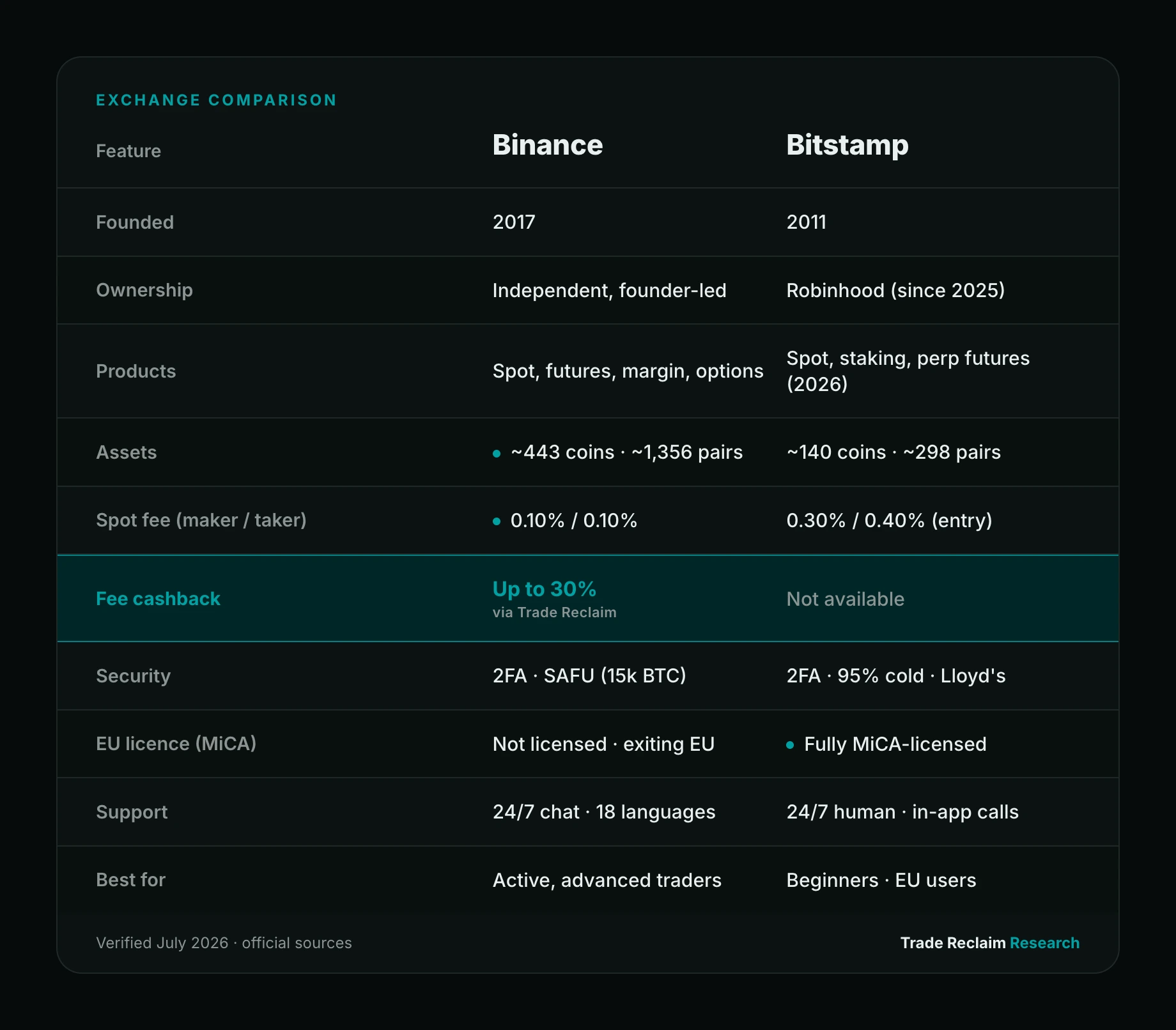This screenshot has height=1030, width=1176.
Task: Click 'Independent, founder-led' cell
Action: pos(610,291)
